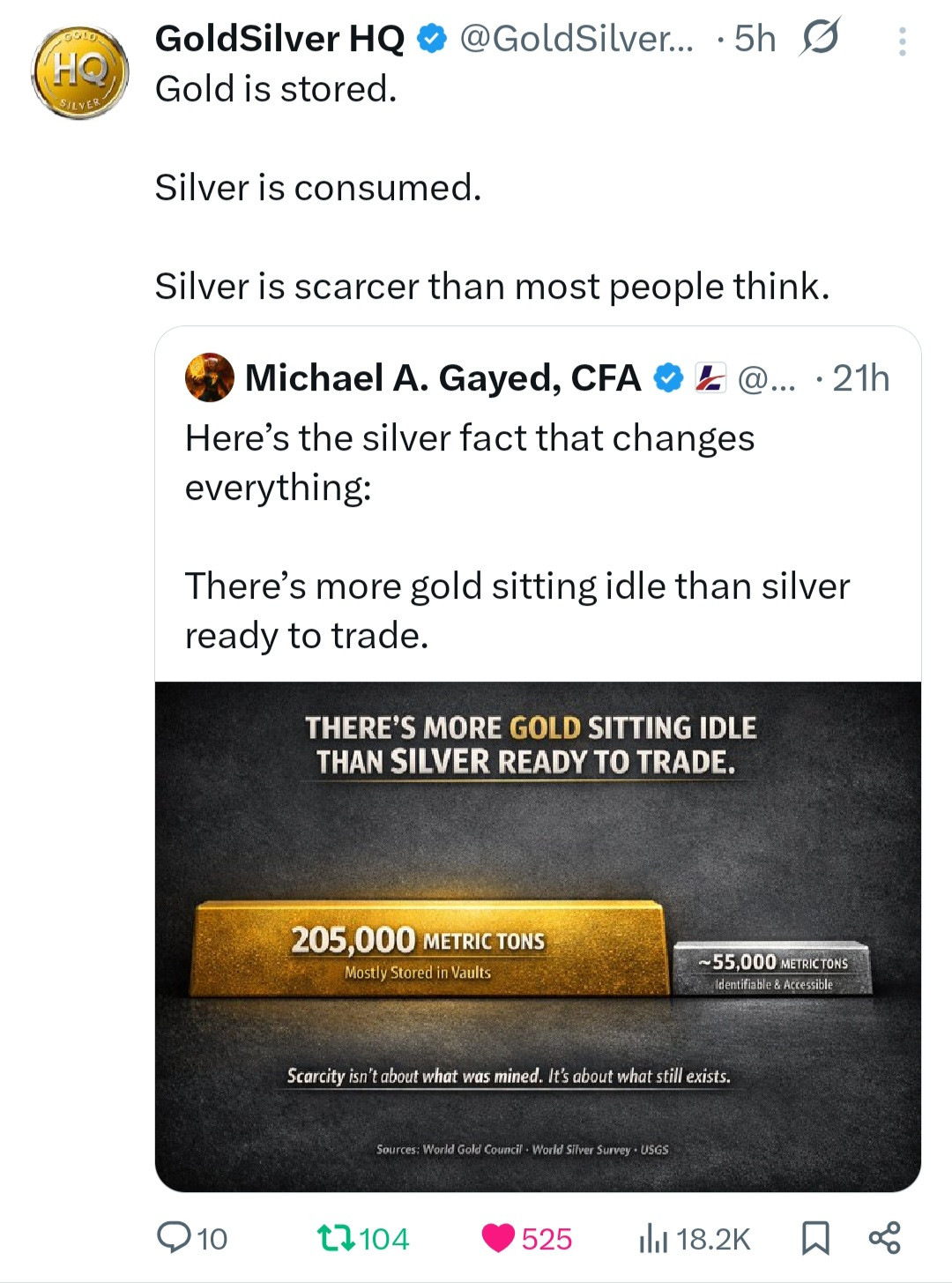This screenshot has height=1283, width=952.
Task: Open Michael A. Gayed's avatar
Action: tap(210, 377)
